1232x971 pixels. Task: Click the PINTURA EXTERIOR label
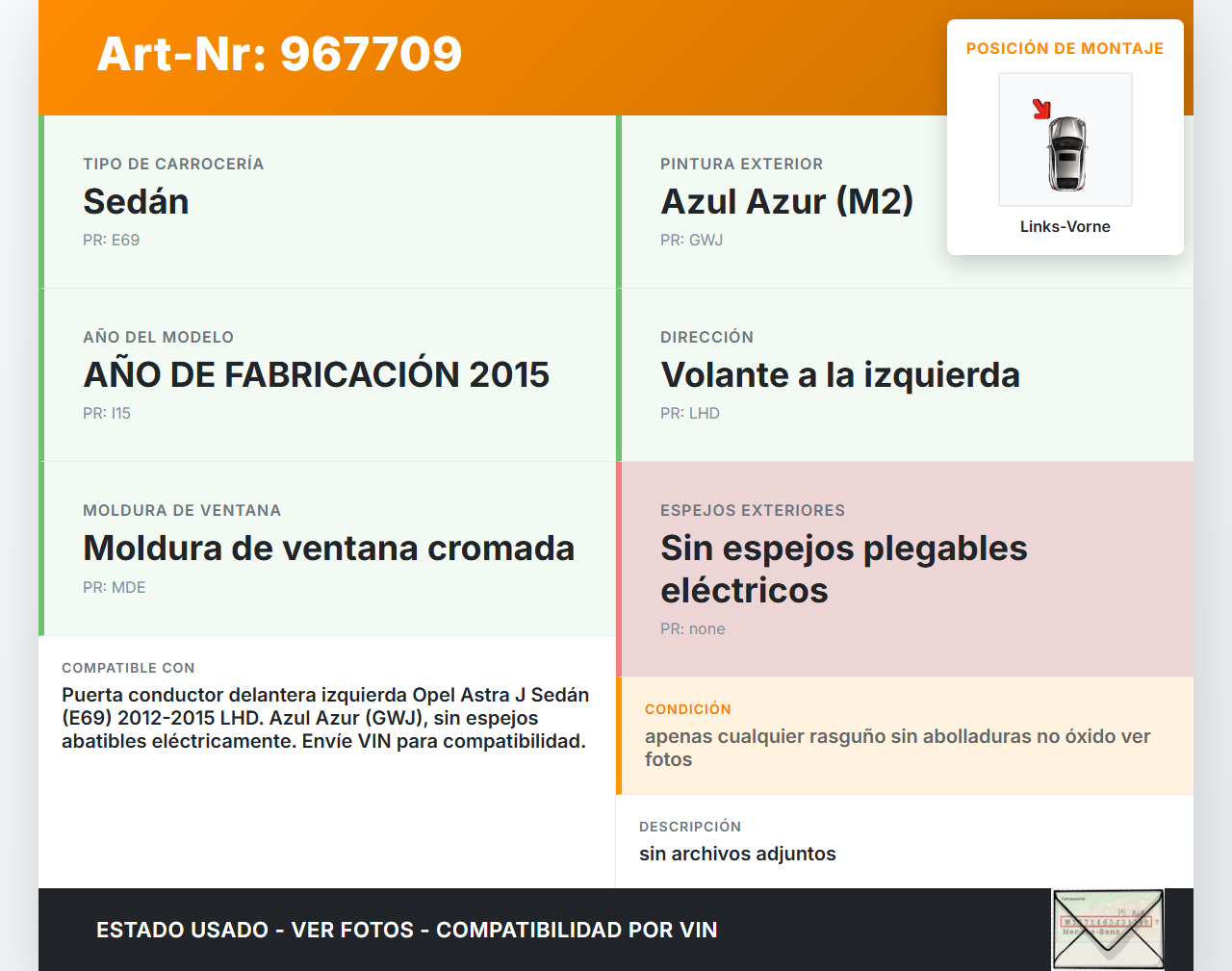click(742, 164)
